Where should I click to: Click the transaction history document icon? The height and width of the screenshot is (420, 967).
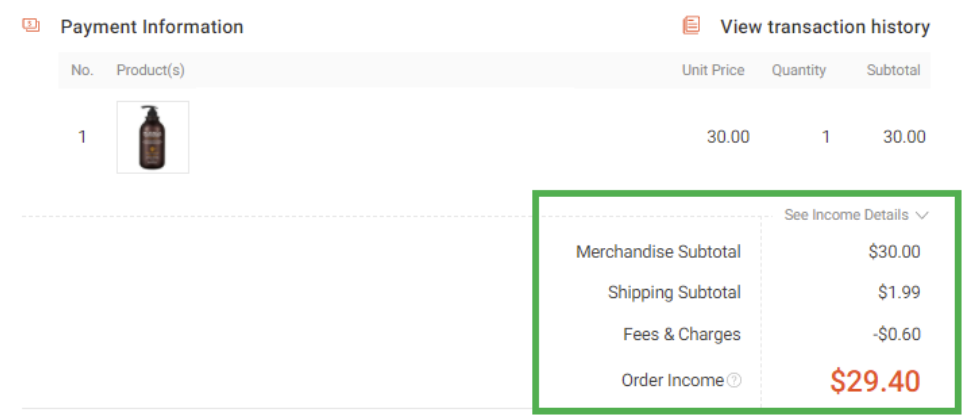pyautogui.click(x=691, y=26)
